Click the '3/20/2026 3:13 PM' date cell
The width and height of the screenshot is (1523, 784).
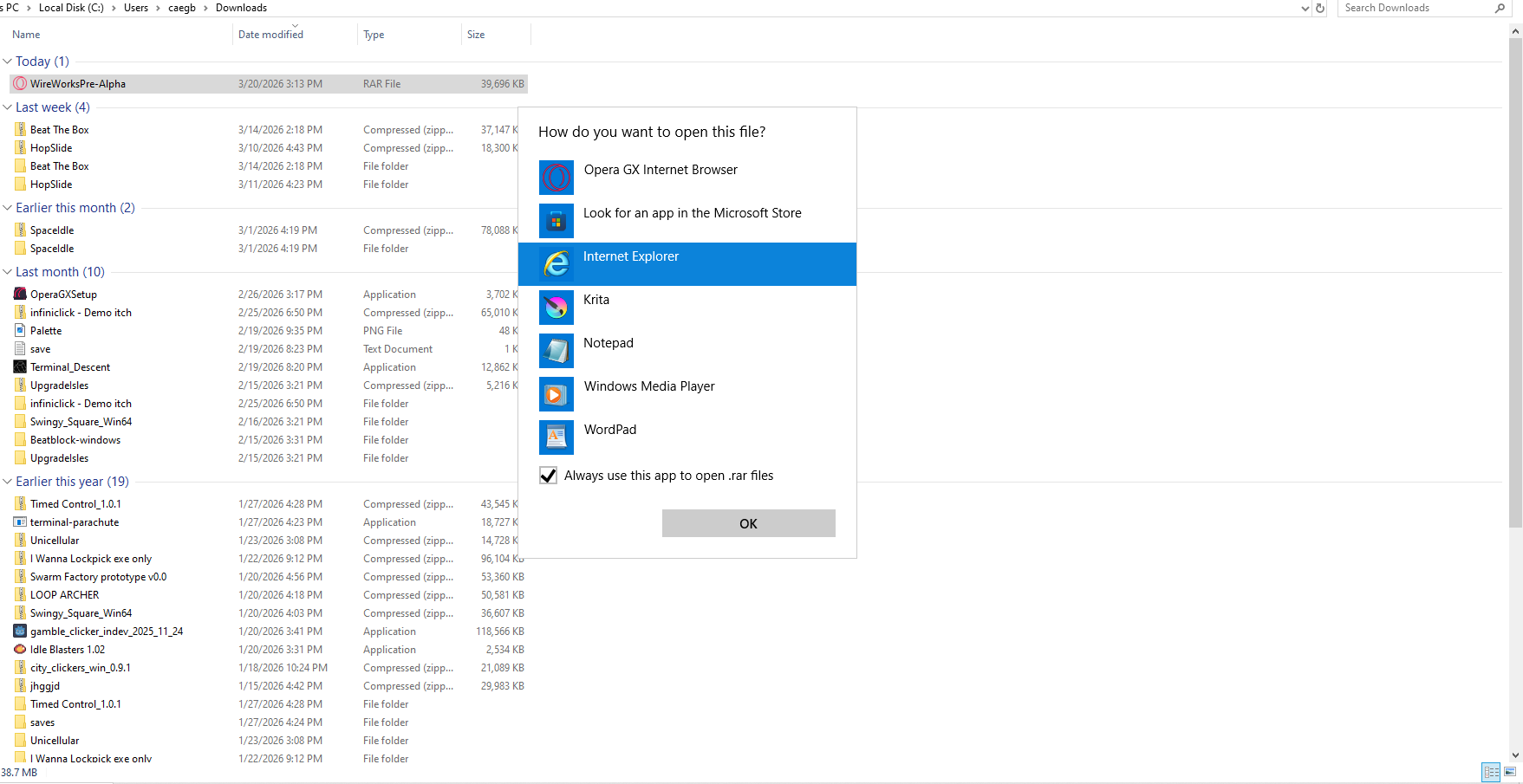click(x=280, y=84)
